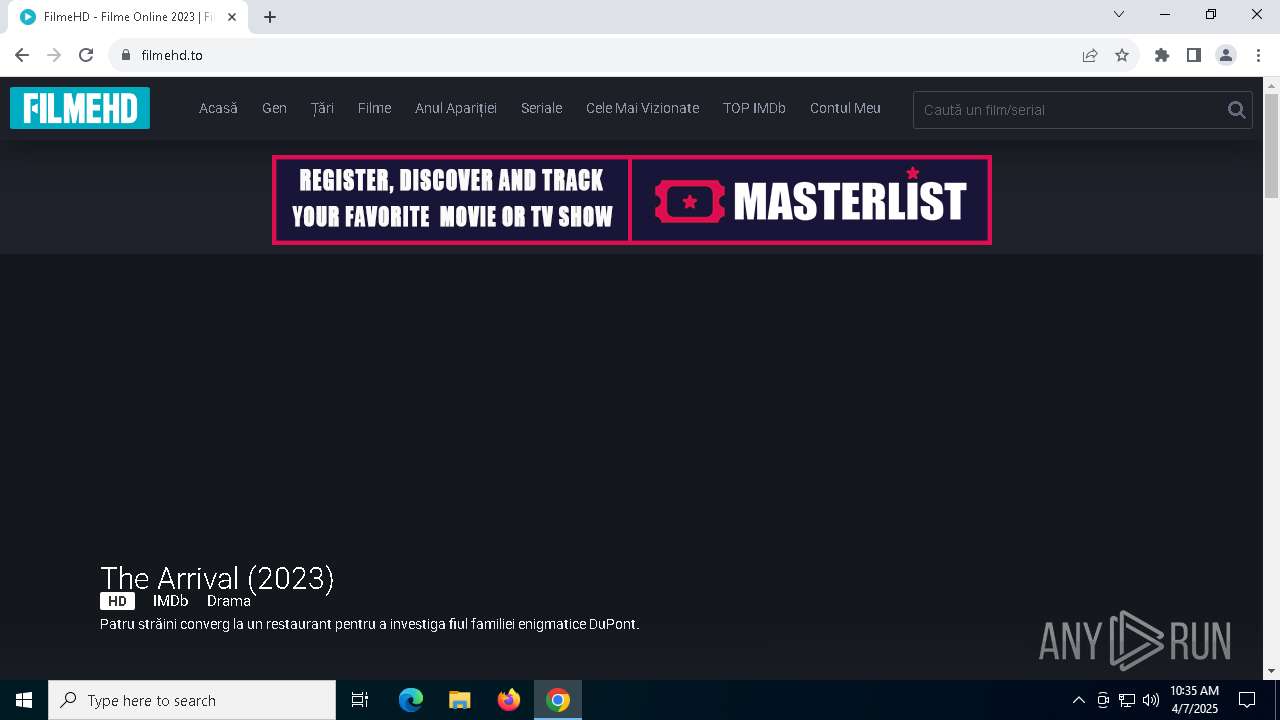Image resolution: width=1280 pixels, height=720 pixels.
Task: Open Windows Start menu
Action: 24,700
